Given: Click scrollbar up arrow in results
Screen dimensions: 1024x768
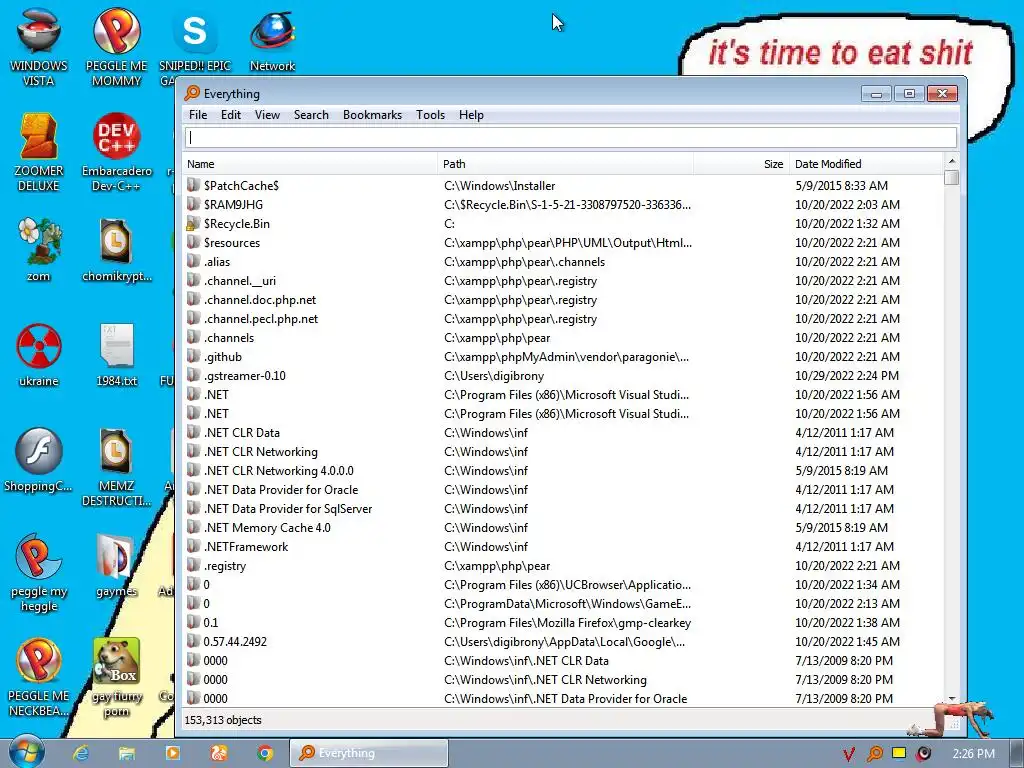Looking at the screenshot, I should [952, 161].
